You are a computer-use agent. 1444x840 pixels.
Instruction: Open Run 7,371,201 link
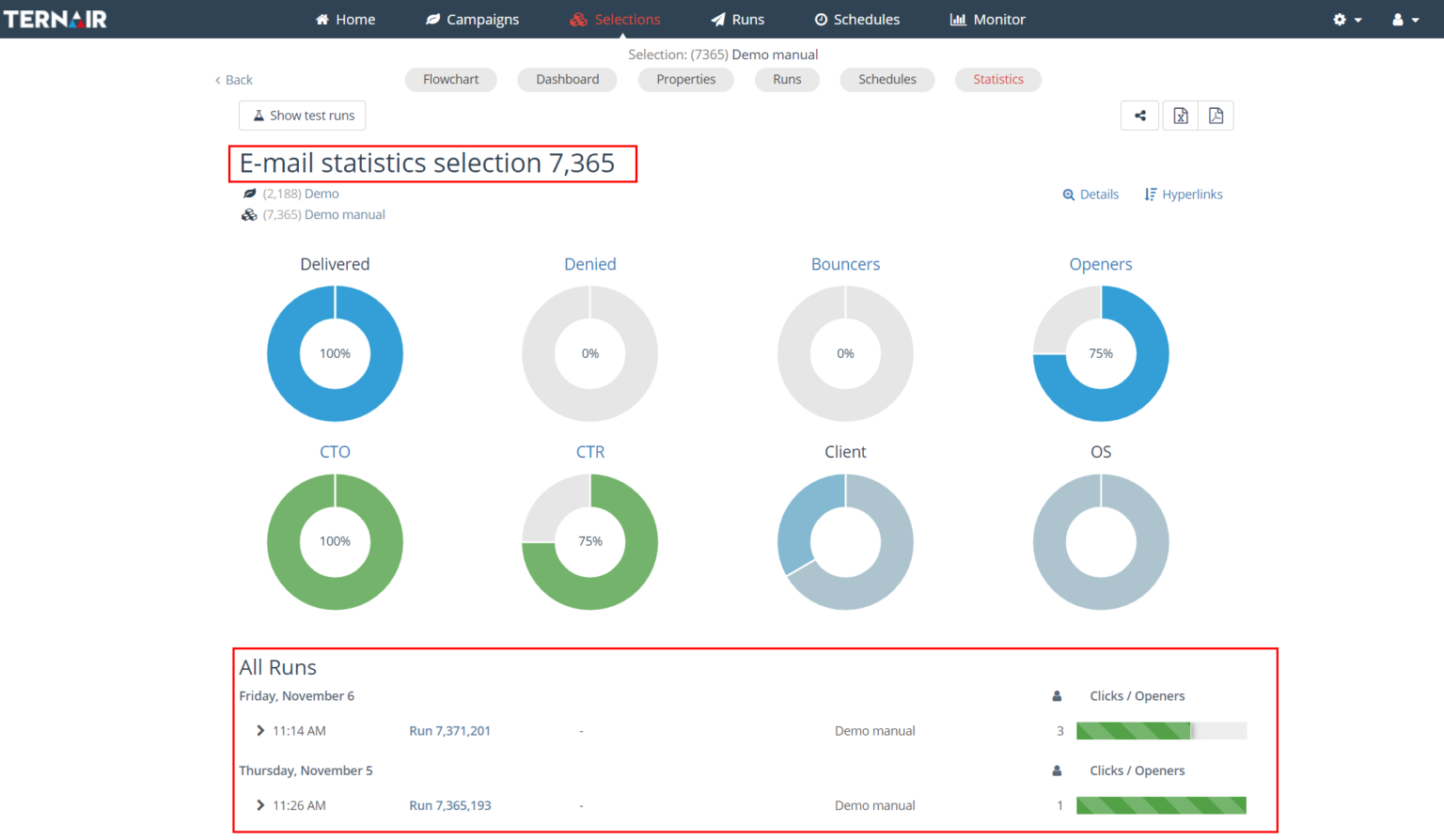[449, 731]
